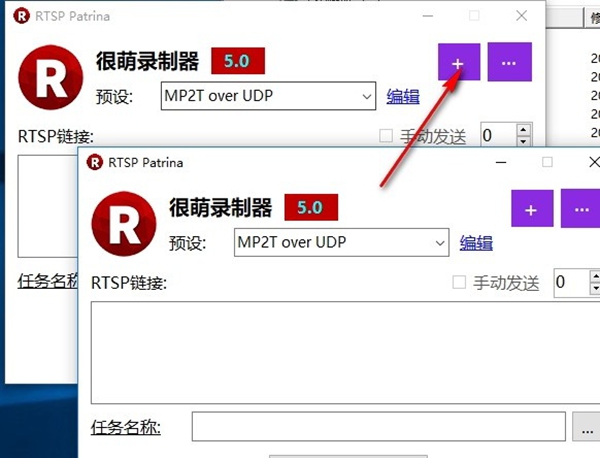Close the back RTSP Patrina window

click(x=521, y=16)
